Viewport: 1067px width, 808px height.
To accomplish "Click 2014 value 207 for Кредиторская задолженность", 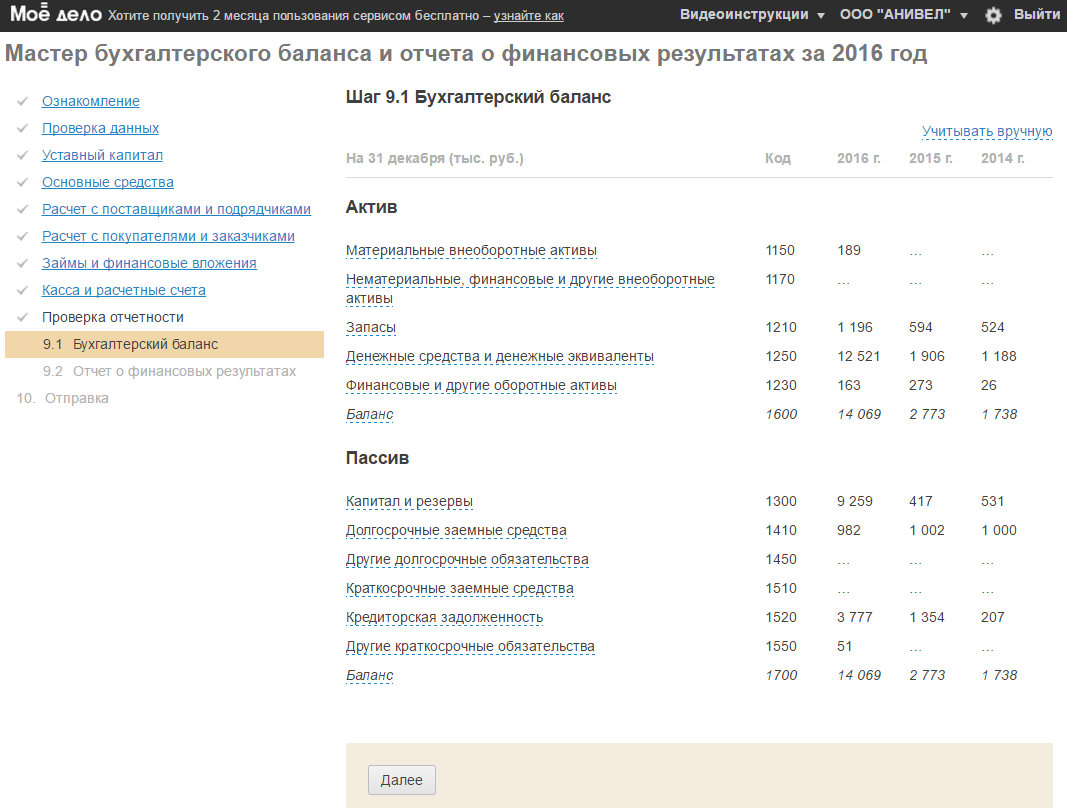I will click(993, 617).
